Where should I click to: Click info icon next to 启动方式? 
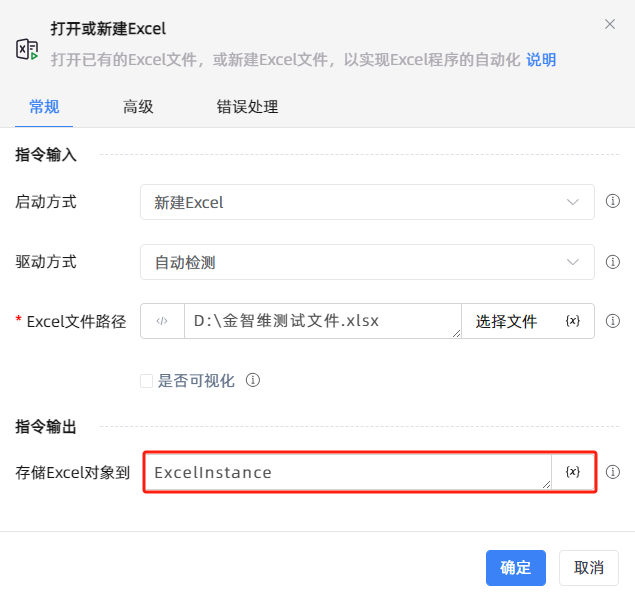[612, 201]
